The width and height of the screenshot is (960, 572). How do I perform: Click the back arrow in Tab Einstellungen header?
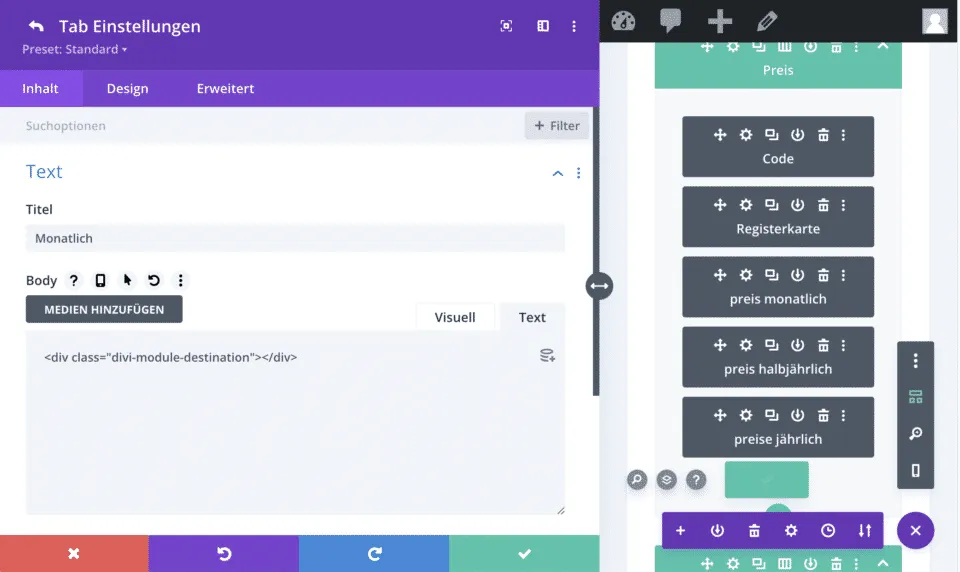pyautogui.click(x=36, y=26)
